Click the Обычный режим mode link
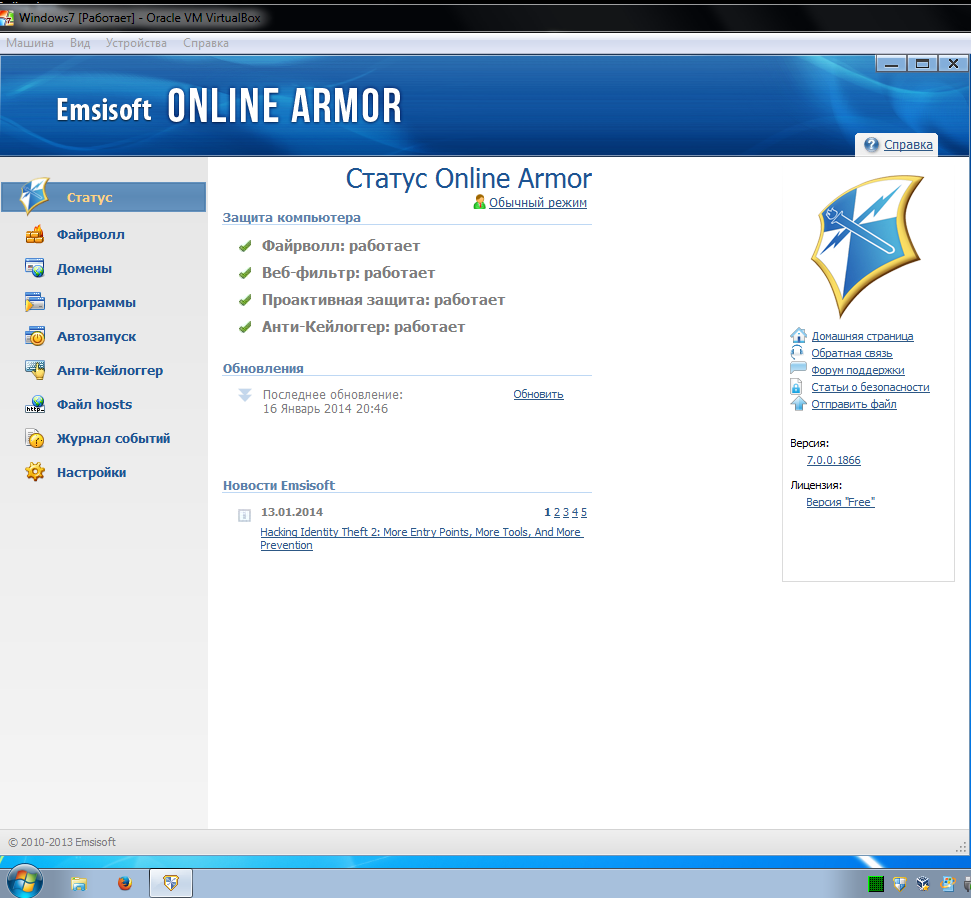This screenshot has height=898, width=971. point(538,203)
